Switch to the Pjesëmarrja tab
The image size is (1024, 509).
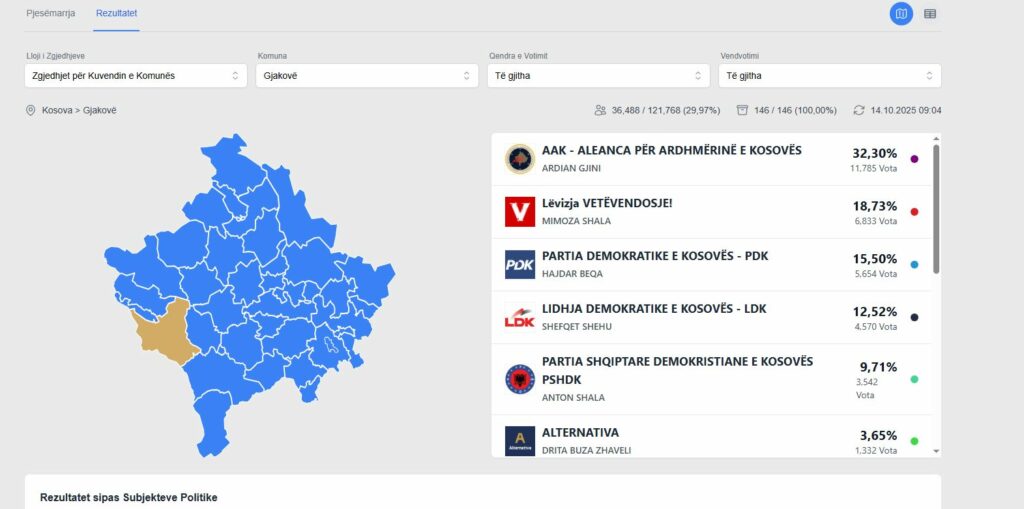[x=50, y=14]
